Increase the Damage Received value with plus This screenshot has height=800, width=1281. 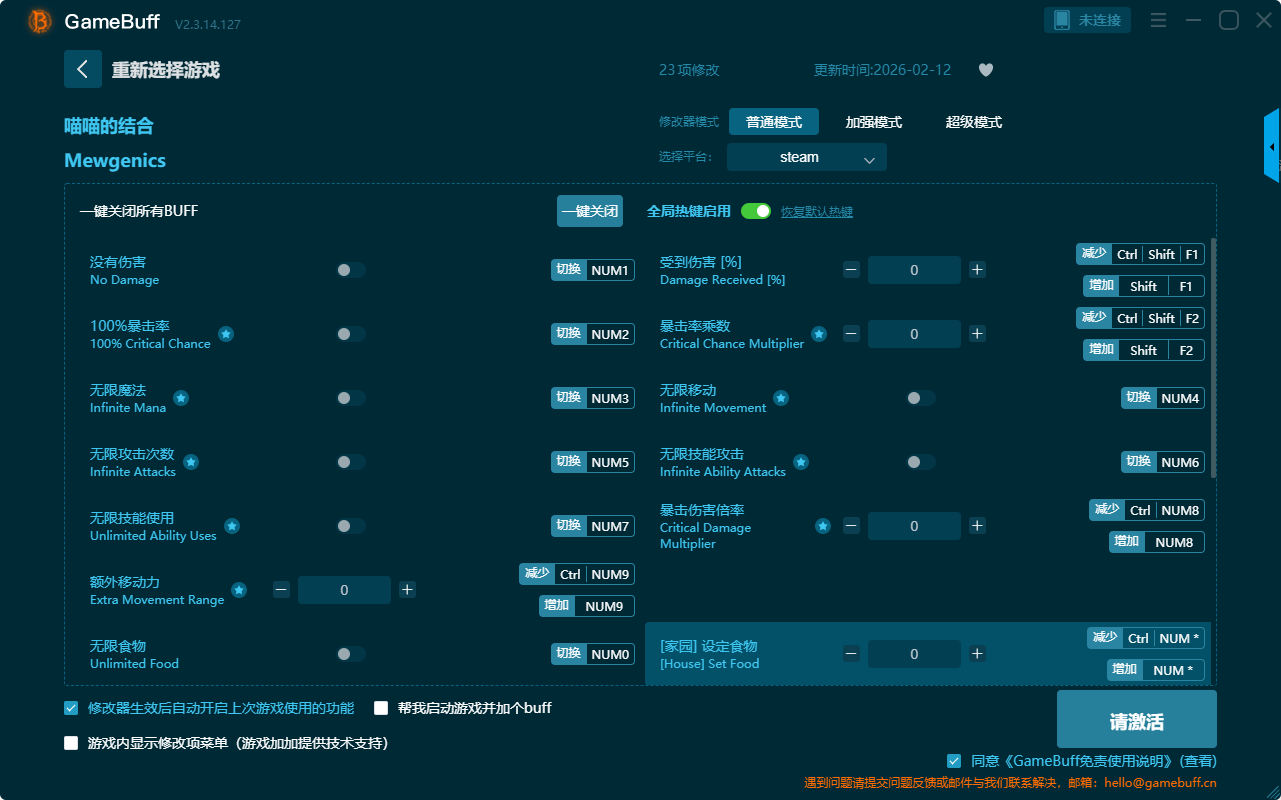[977, 270]
